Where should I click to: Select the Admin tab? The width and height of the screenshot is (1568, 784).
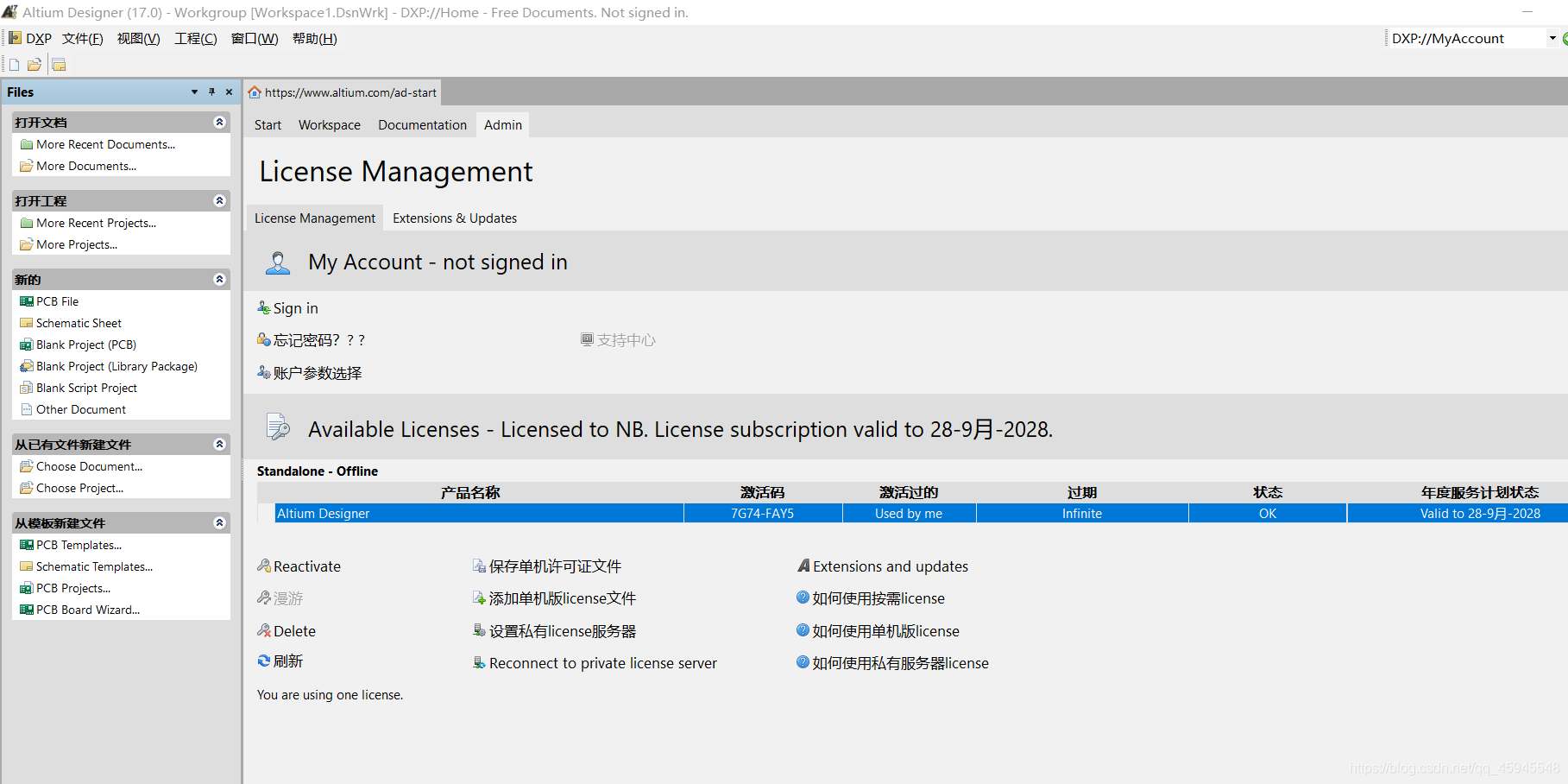click(x=503, y=125)
